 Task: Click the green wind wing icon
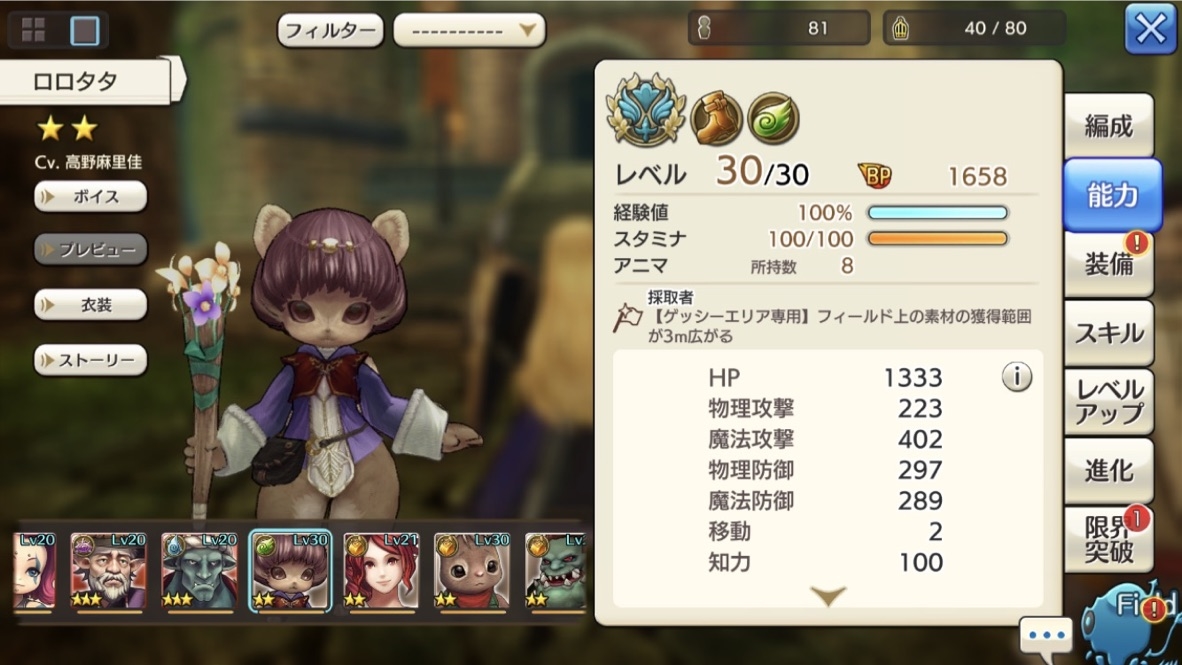[x=773, y=118]
